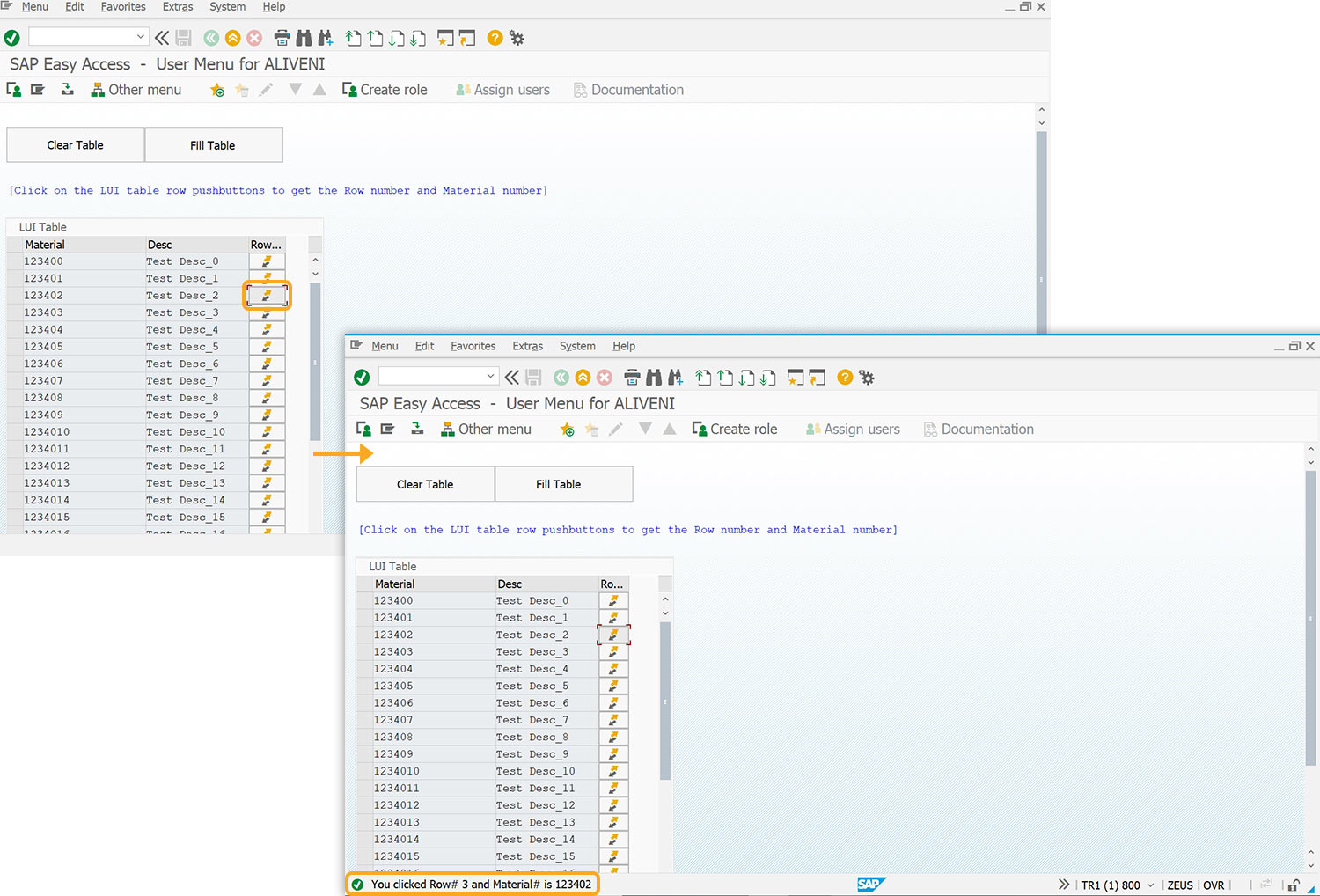The width and height of the screenshot is (1320, 896).
Task: Open Menu in front window menu bar
Action: (385, 346)
